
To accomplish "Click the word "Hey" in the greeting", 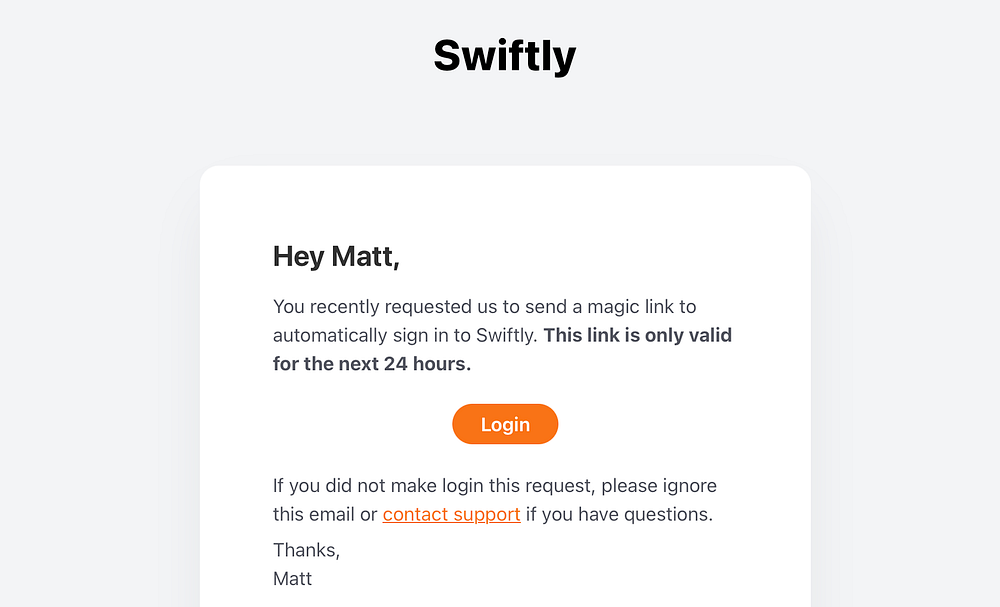I will (298, 257).
